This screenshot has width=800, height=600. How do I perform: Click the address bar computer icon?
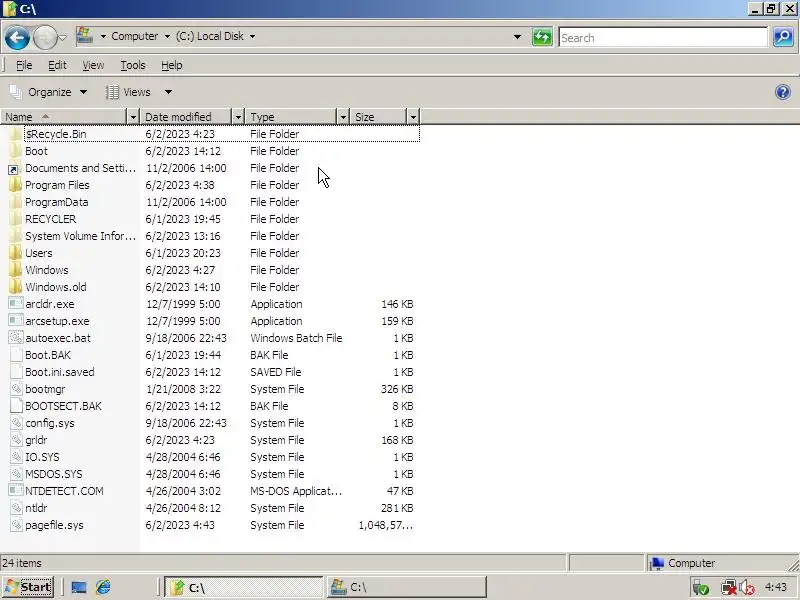coord(85,36)
